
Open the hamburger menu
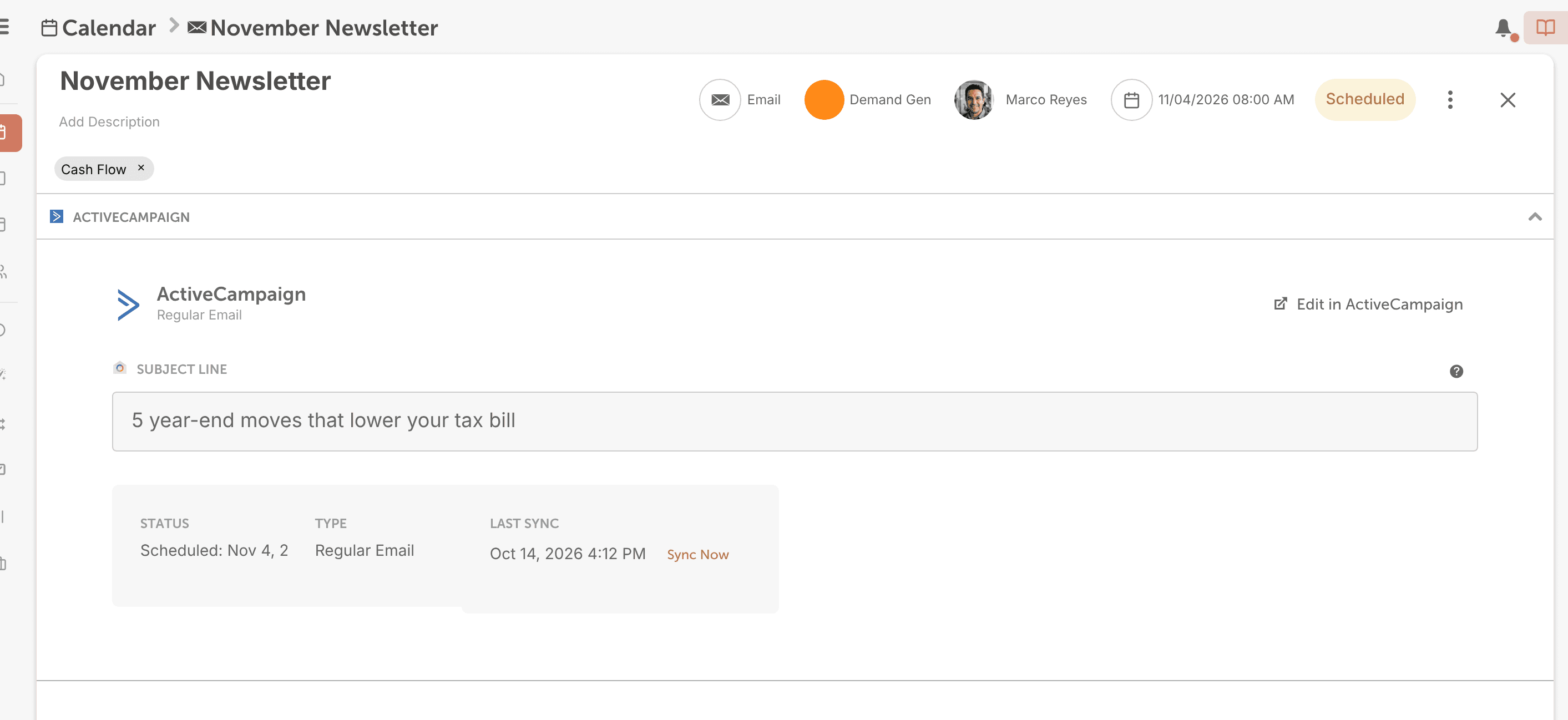pyautogui.click(x=4, y=28)
